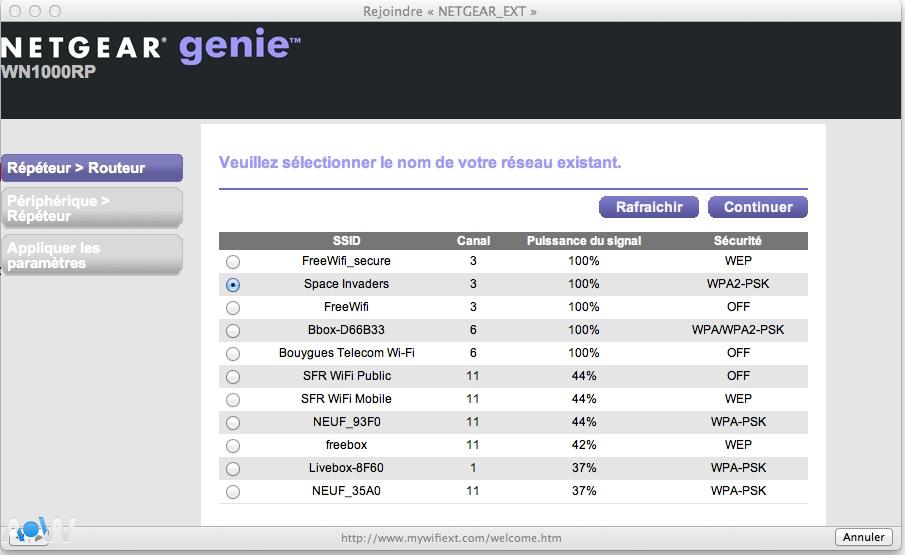This screenshot has width=905, height=555.
Task: Pick the freebox network radio button
Action: 233,446
